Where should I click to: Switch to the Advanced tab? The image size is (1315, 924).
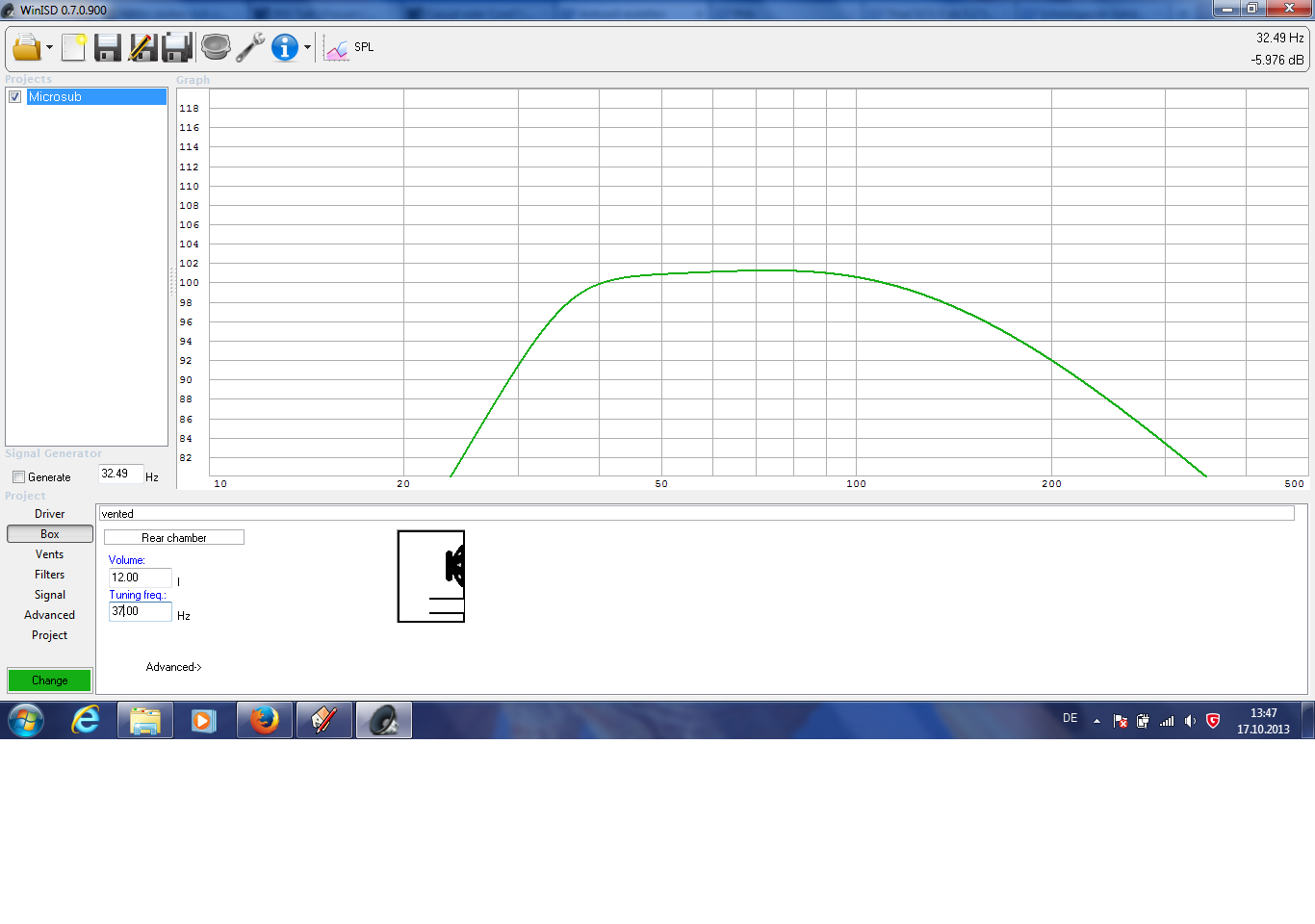point(50,615)
